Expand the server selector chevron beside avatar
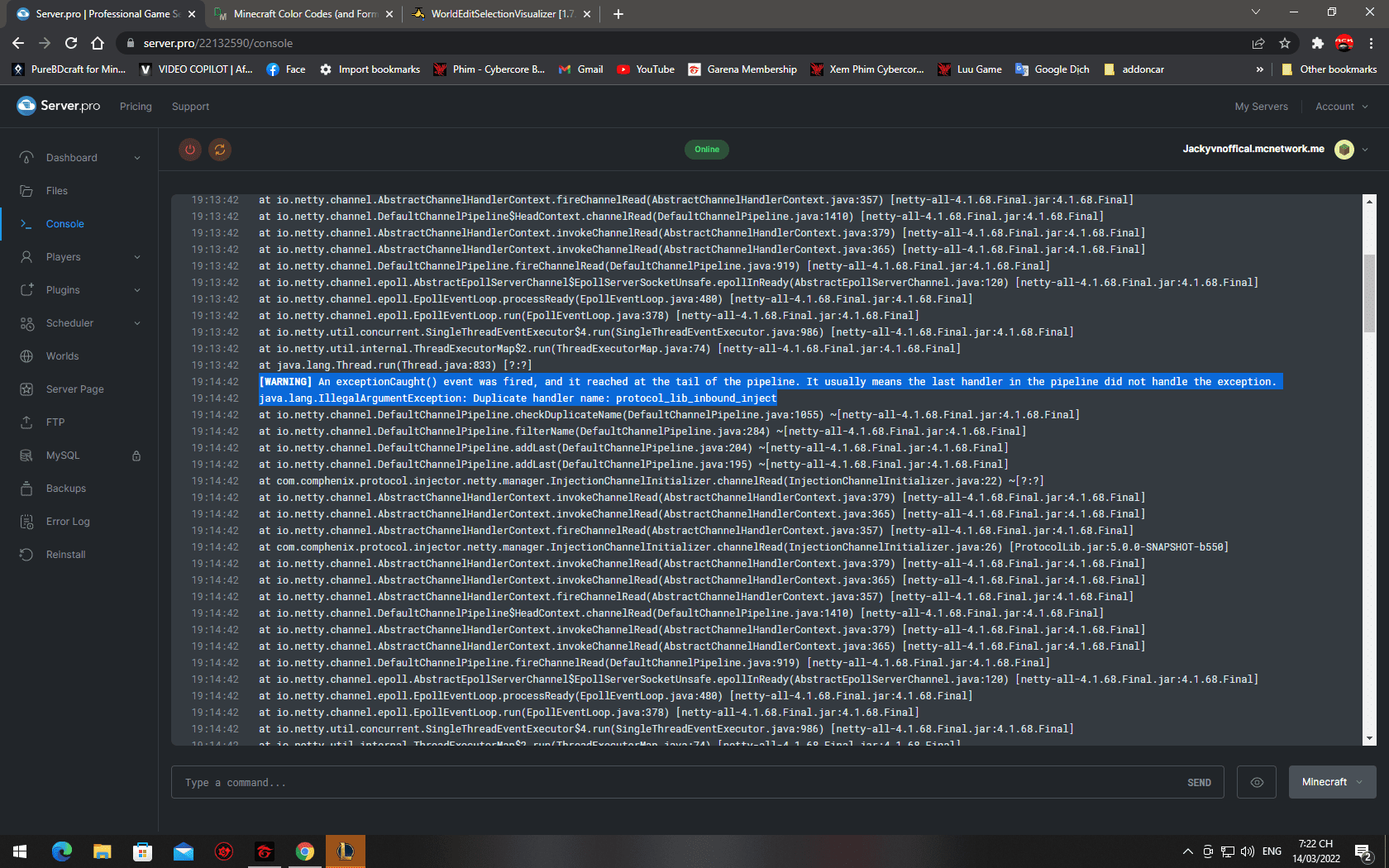This screenshot has height=868, width=1389. [1365, 150]
